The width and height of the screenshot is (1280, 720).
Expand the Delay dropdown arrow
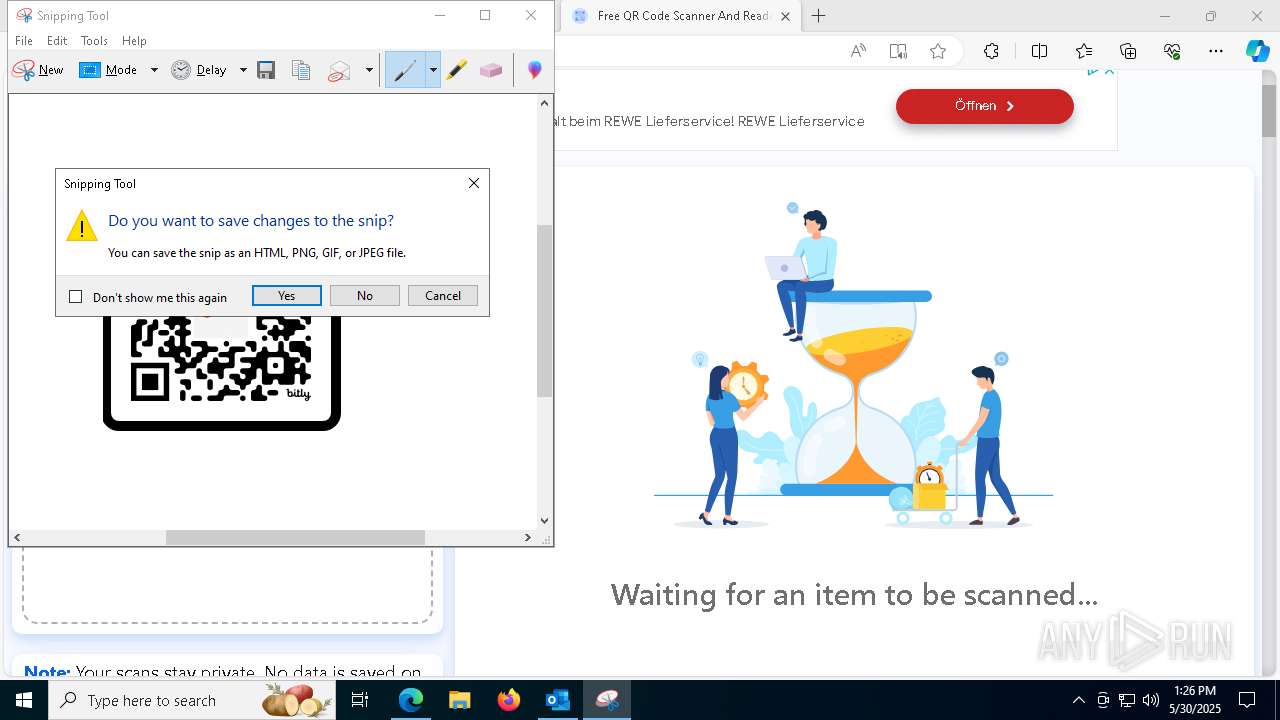(x=243, y=70)
